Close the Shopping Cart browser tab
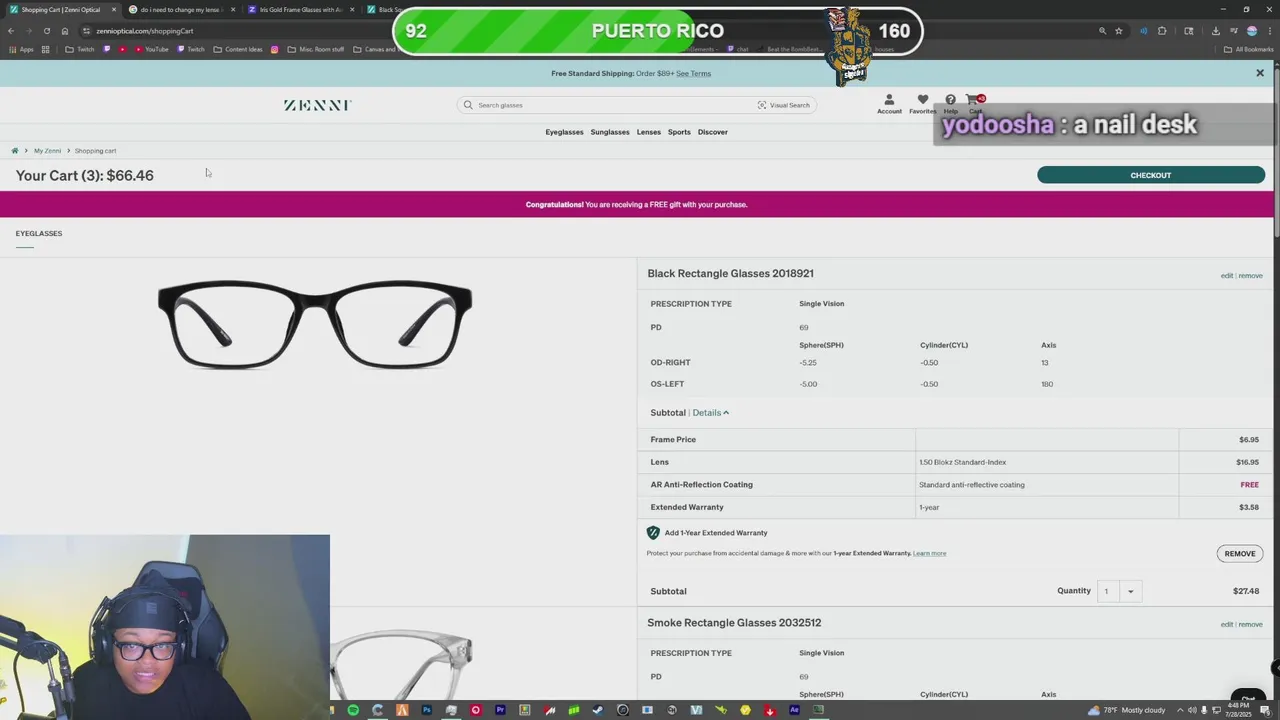The image size is (1280, 720). pos(113,9)
